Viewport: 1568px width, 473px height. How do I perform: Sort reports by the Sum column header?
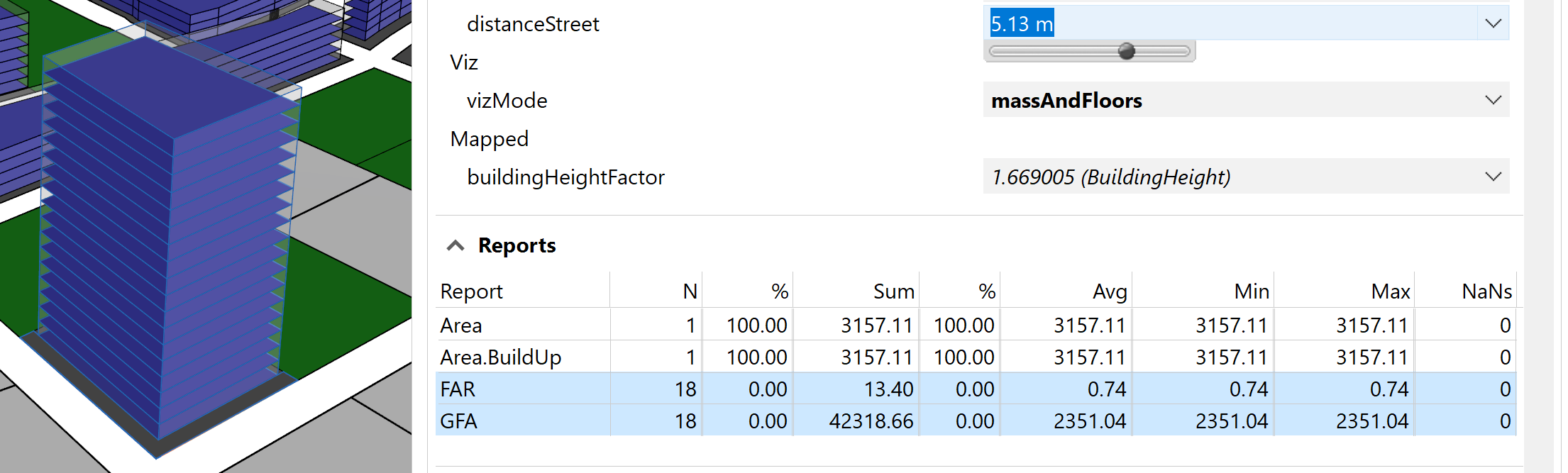(x=893, y=291)
